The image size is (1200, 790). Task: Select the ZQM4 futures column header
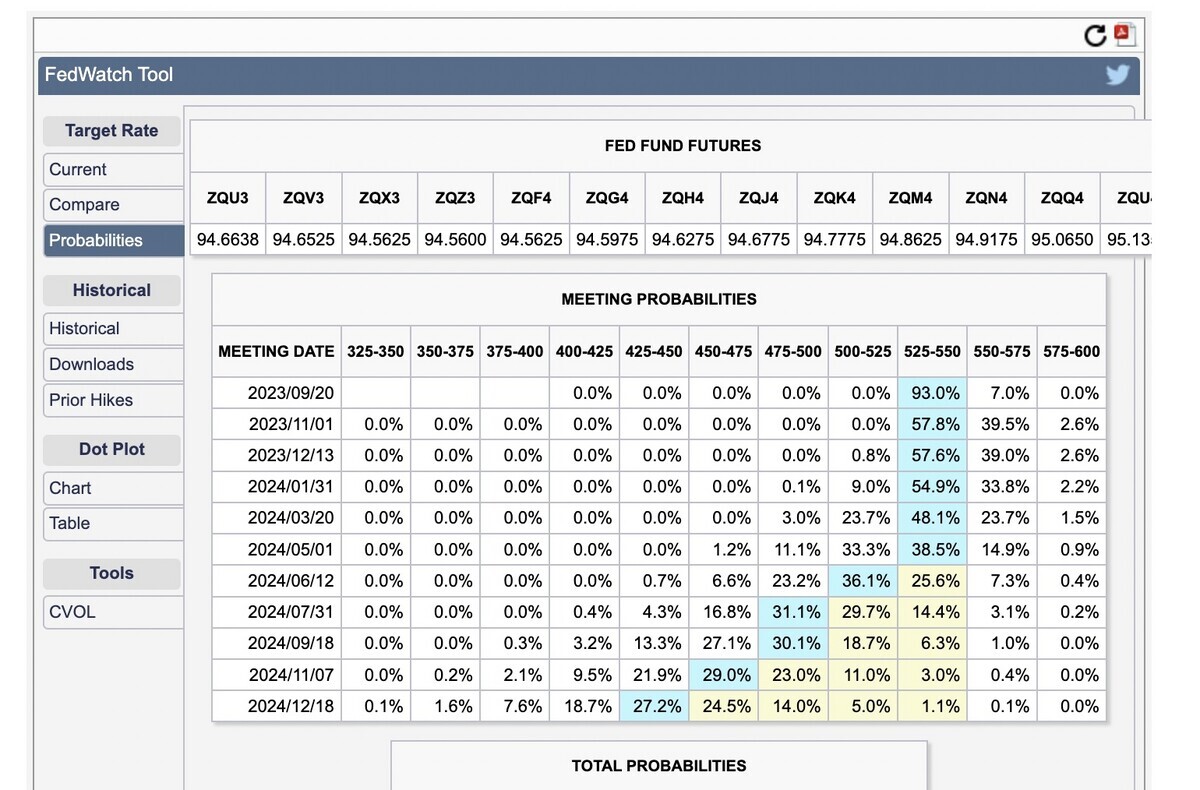pyautogui.click(x=910, y=198)
